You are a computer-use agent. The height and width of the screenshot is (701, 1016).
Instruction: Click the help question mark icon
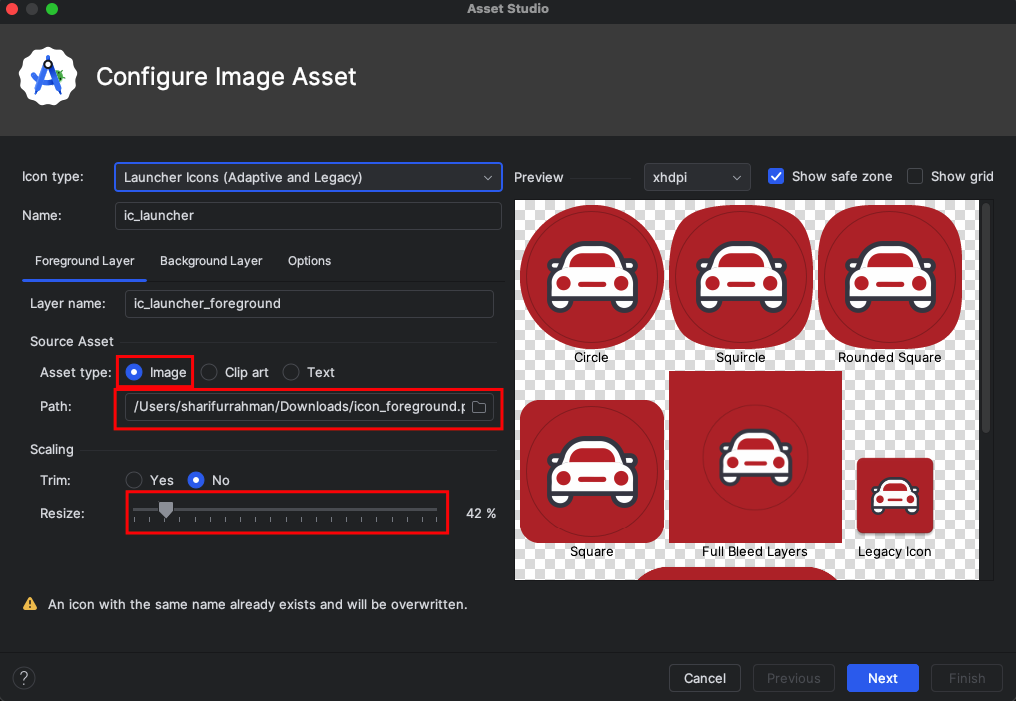(24, 678)
